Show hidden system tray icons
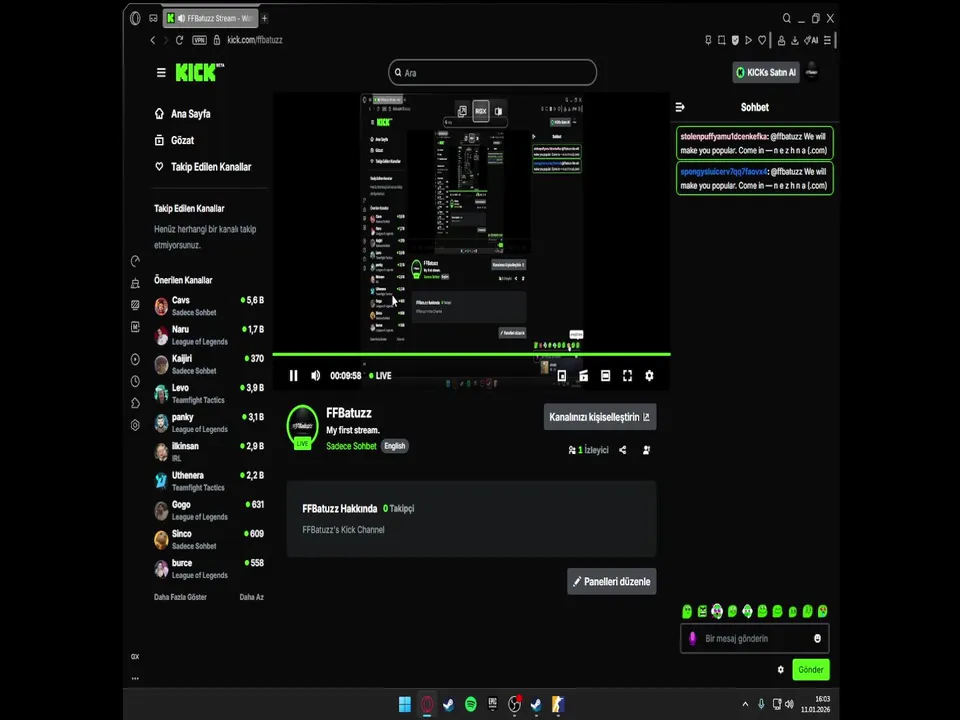 pyautogui.click(x=745, y=704)
